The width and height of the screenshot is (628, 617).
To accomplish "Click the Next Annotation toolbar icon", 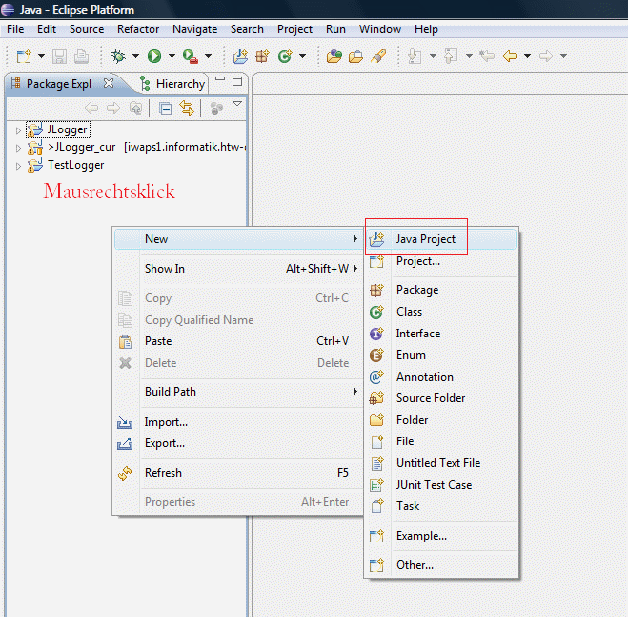I will 415,56.
